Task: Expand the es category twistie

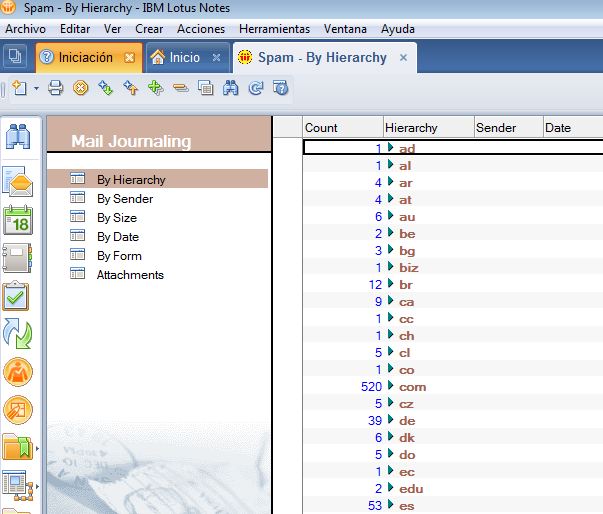Action: click(x=391, y=504)
